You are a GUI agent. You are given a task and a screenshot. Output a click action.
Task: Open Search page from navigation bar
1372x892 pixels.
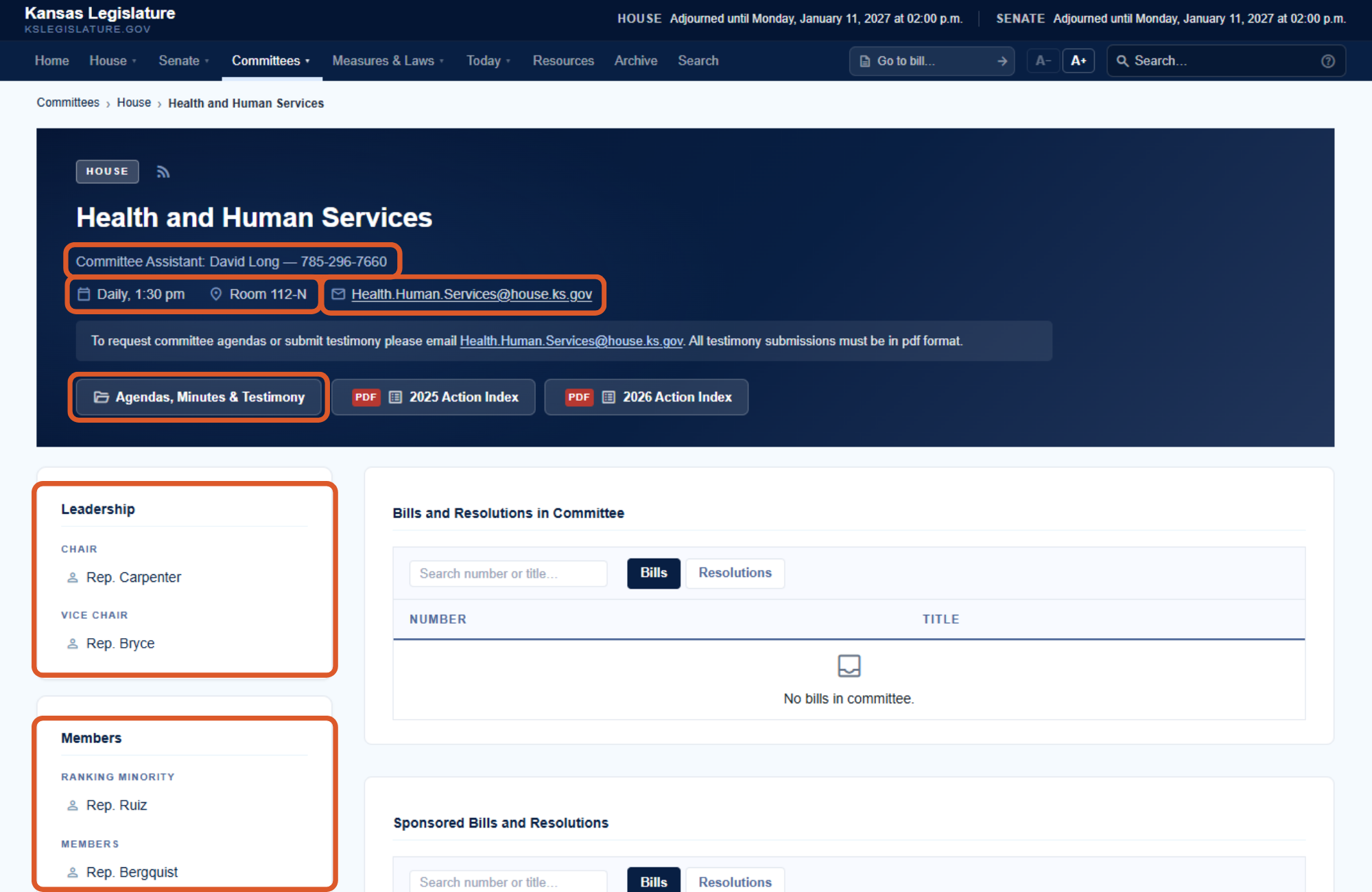pyautogui.click(x=698, y=61)
